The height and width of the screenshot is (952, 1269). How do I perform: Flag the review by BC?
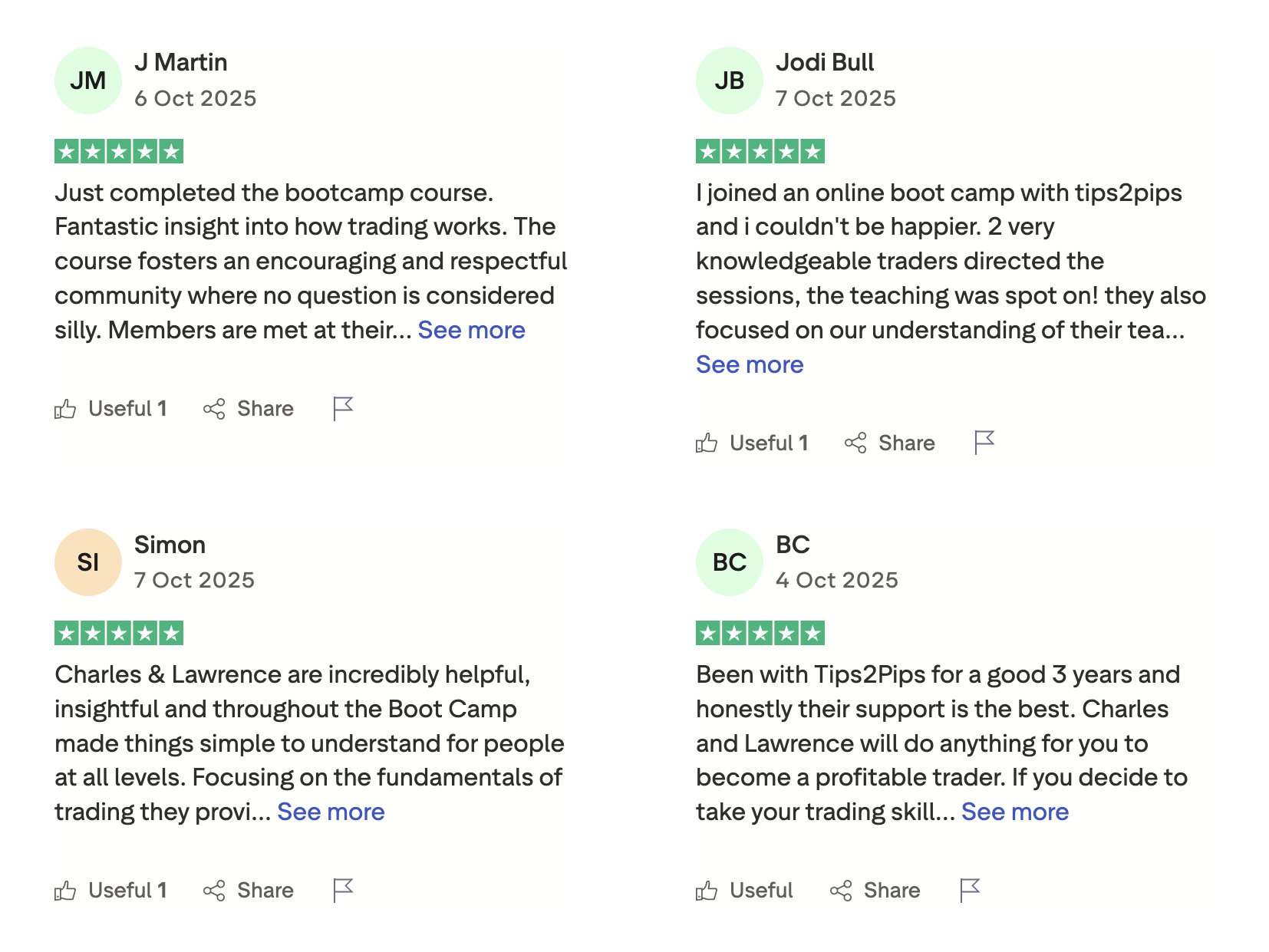tap(970, 891)
